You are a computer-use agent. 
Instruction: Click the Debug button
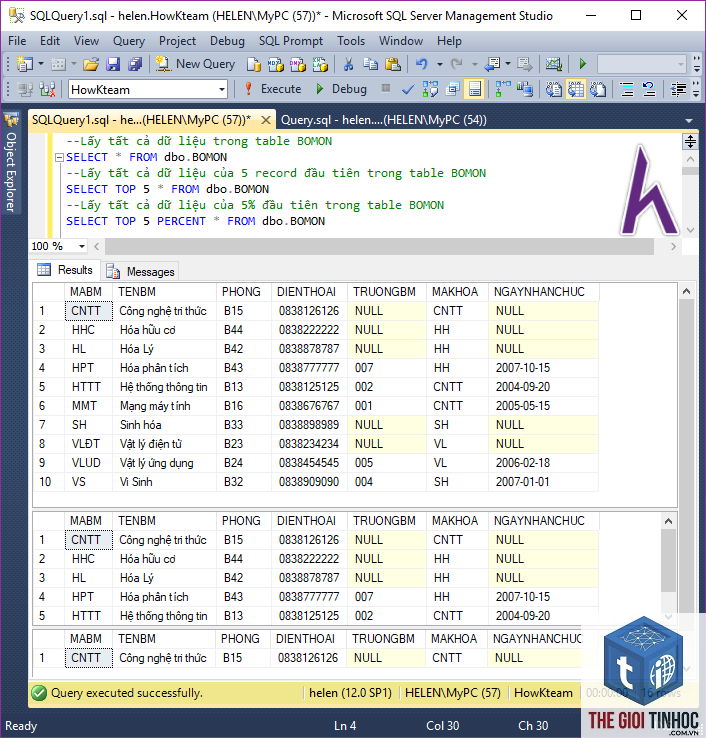[341, 89]
